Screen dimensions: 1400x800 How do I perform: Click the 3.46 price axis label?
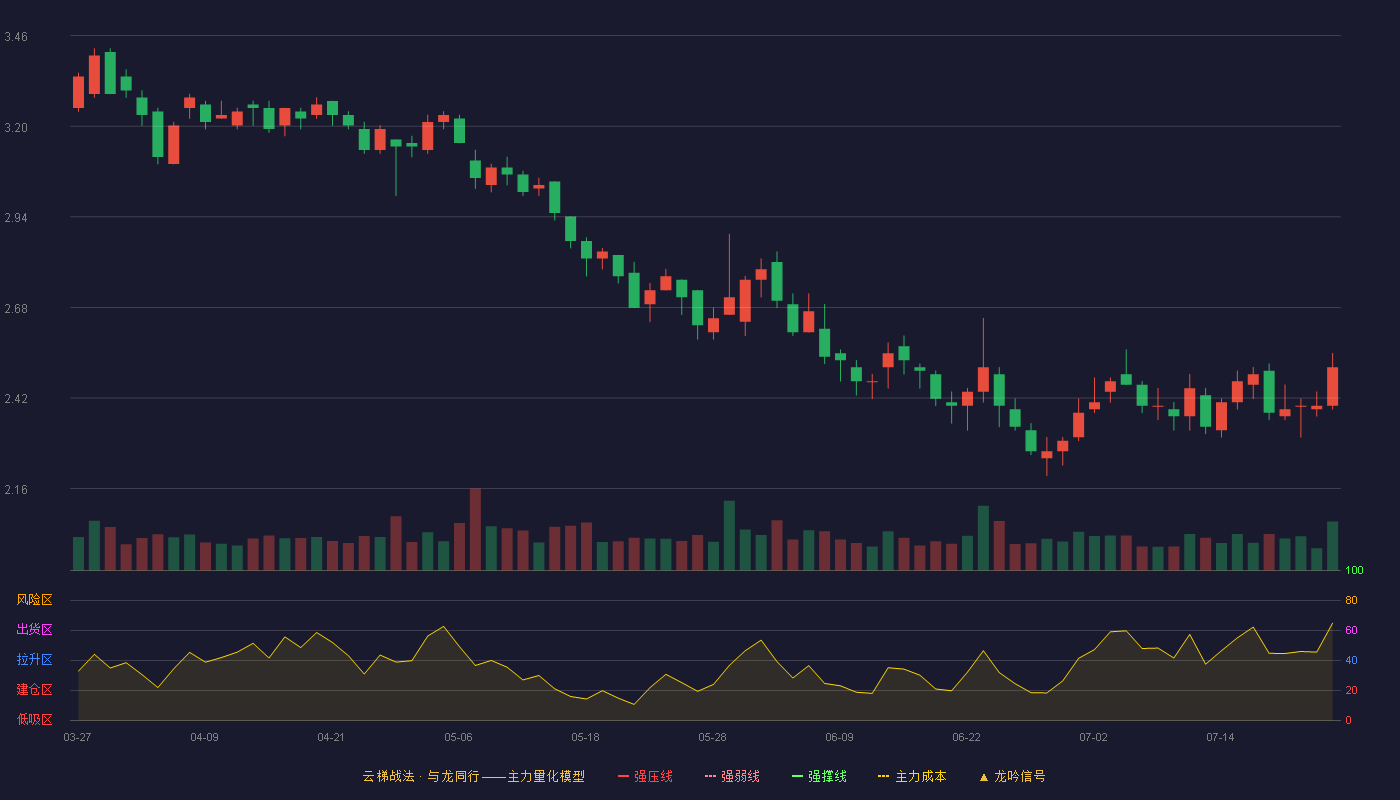click(x=16, y=37)
